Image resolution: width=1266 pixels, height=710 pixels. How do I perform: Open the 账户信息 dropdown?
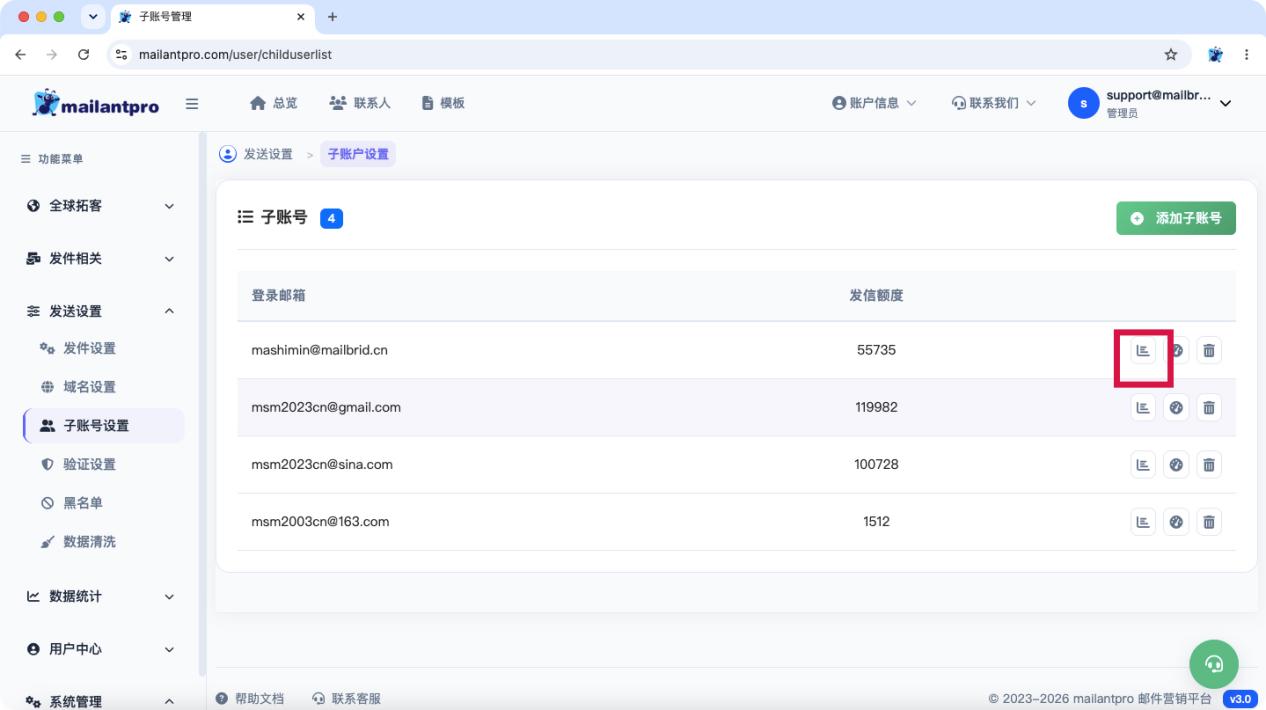[x=874, y=103]
